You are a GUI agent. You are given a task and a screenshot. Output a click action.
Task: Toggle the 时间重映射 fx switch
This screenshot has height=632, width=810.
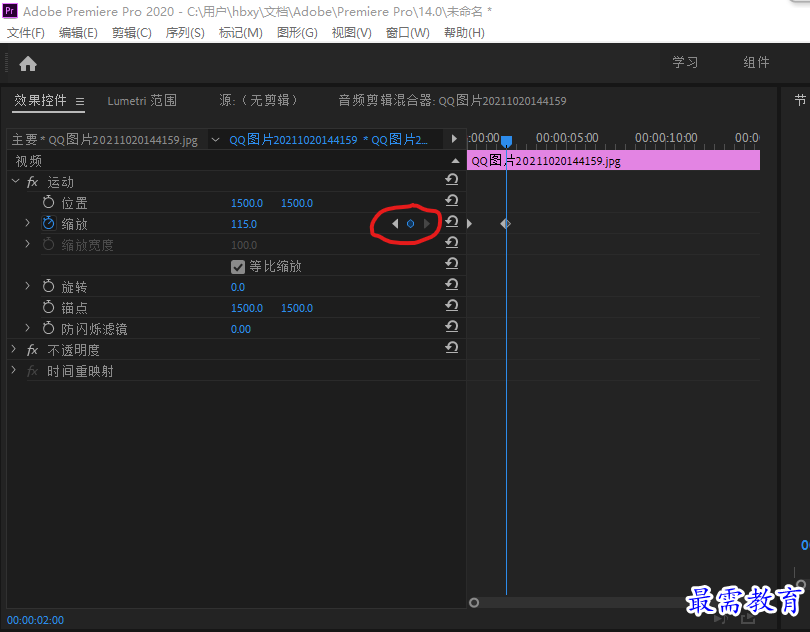point(32,371)
